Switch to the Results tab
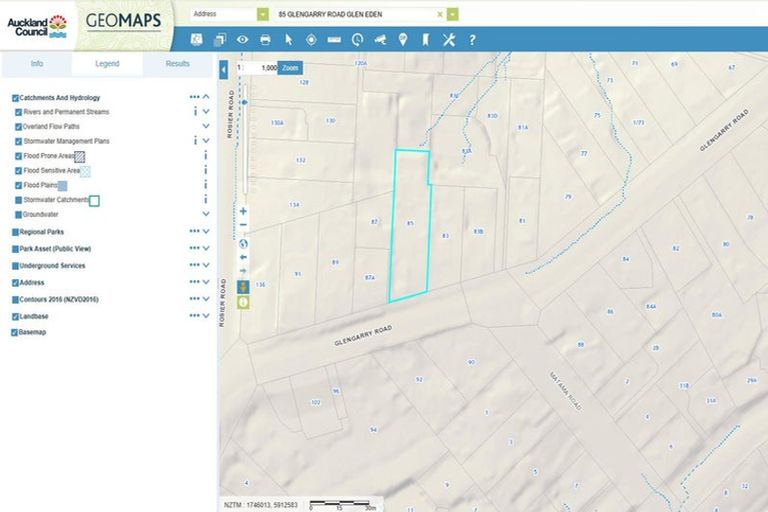Image resolution: width=768 pixels, height=512 pixels. 177,63
